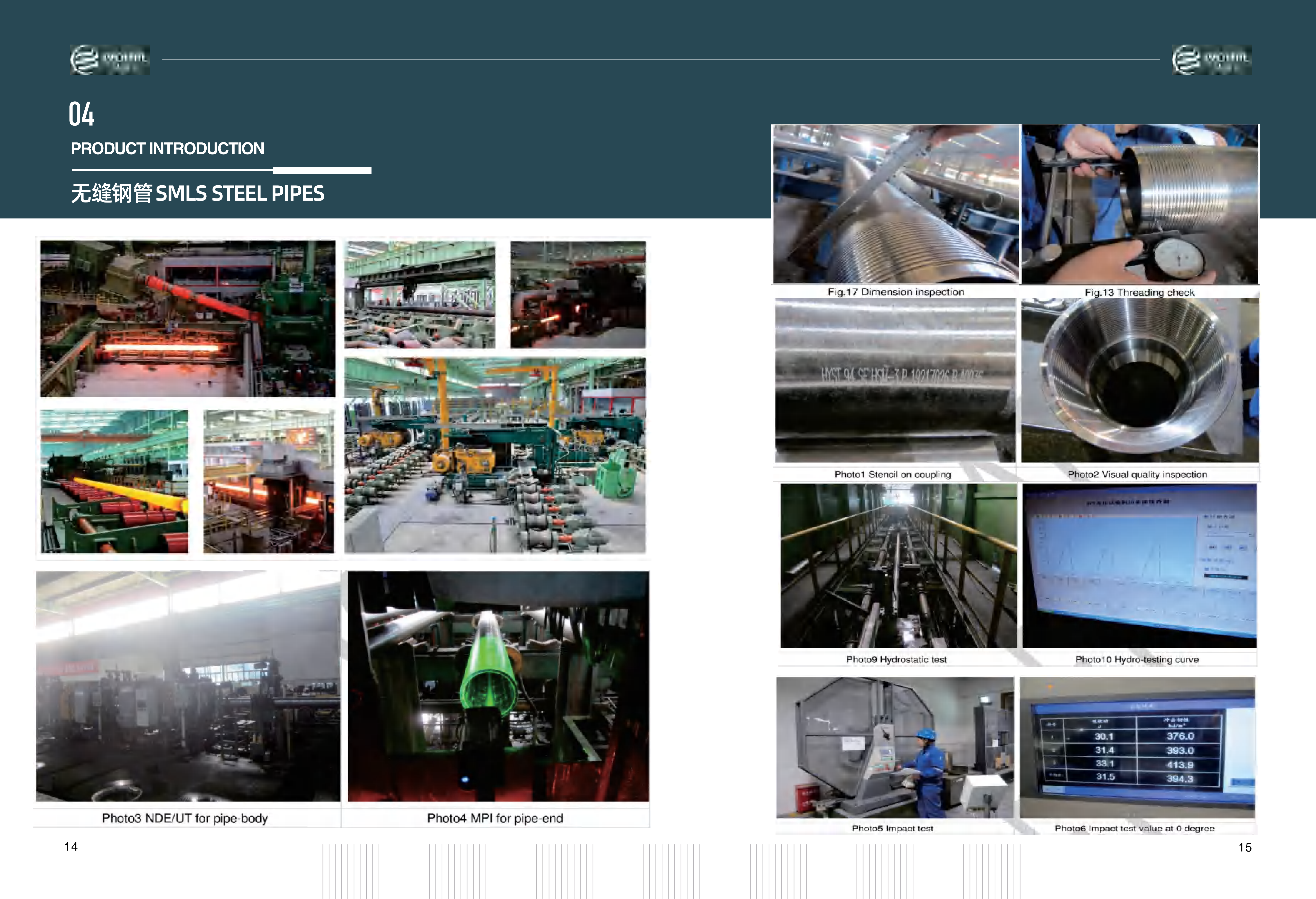Open the yellow pipe on red rollers photo
Image resolution: width=1316 pixels, height=899 pixels.
click(x=114, y=481)
